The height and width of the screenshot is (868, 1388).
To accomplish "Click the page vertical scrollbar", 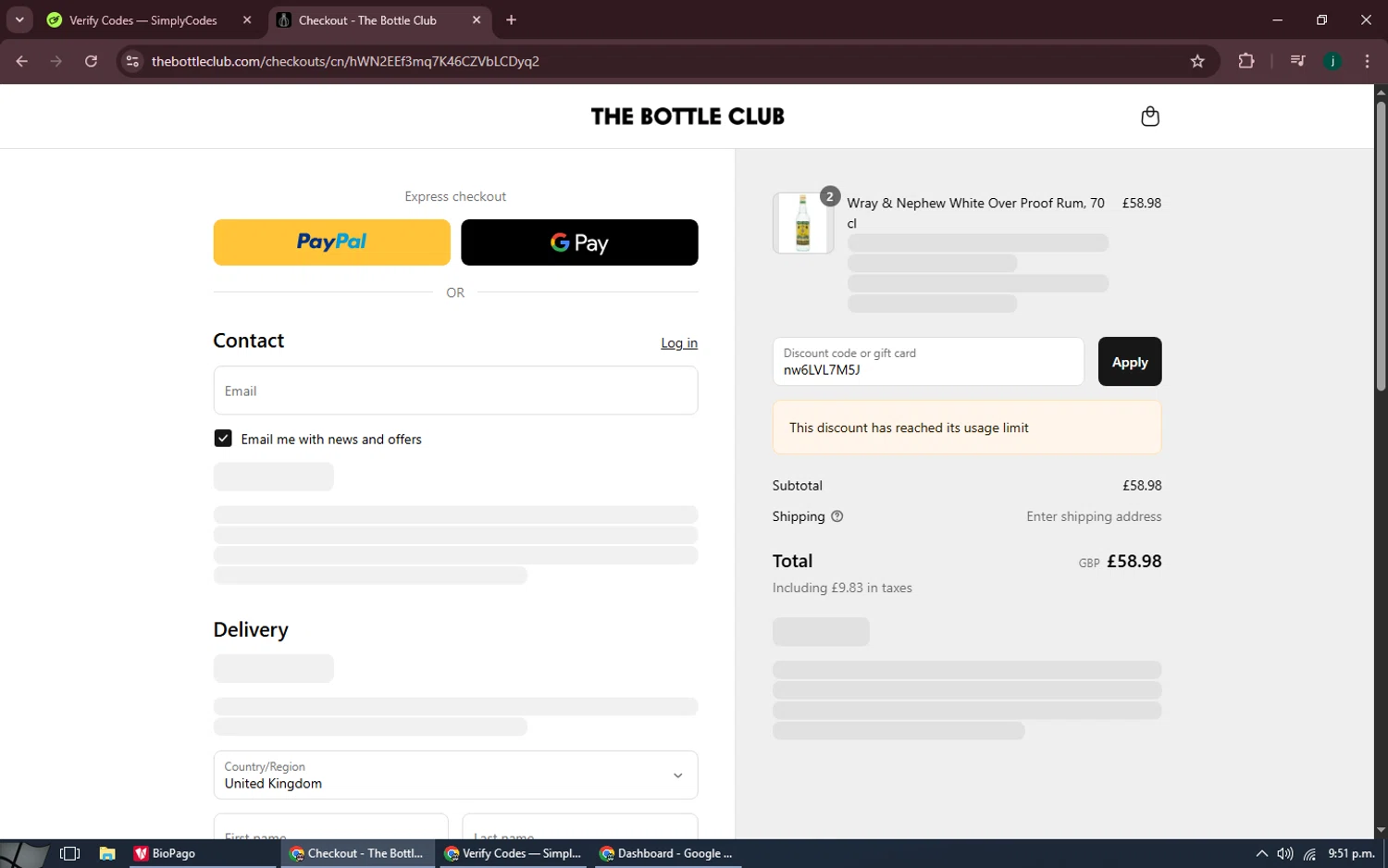I will point(1381,245).
